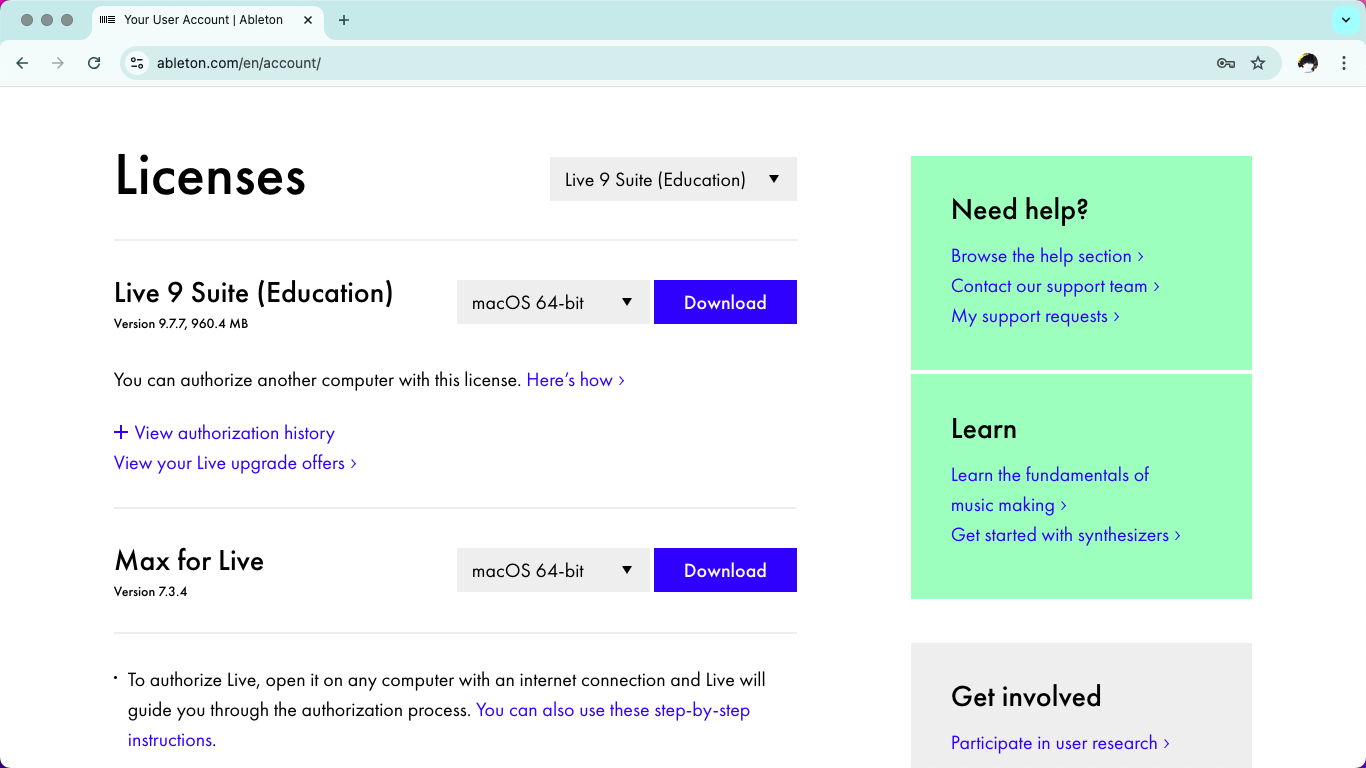The height and width of the screenshot is (768, 1366).
Task: Open the tab search dropdown arrow
Action: click(1345, 20)
